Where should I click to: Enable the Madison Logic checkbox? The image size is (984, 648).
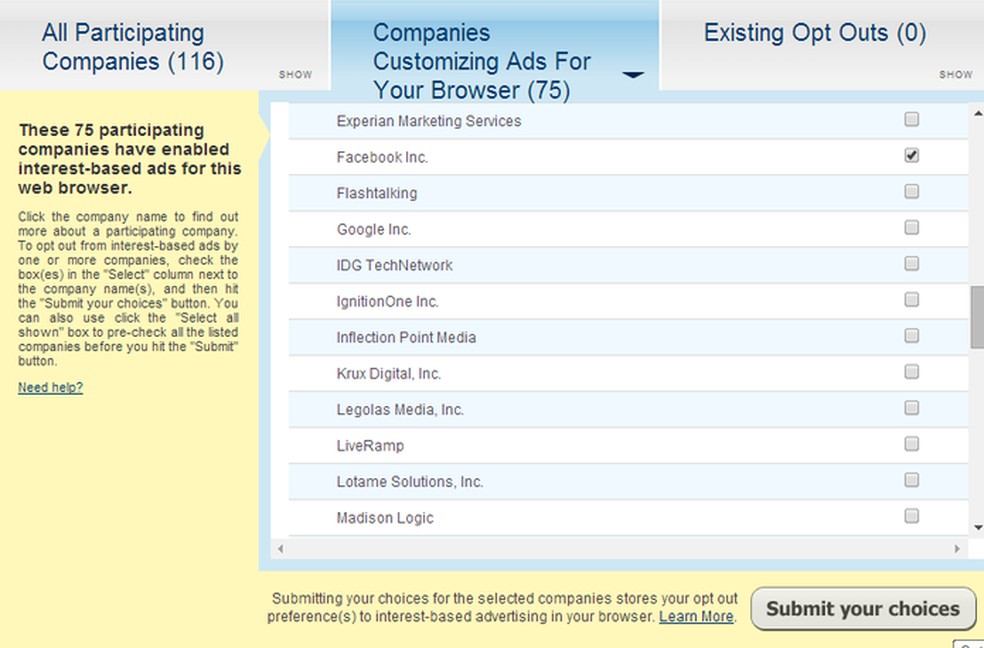[912, 516]
